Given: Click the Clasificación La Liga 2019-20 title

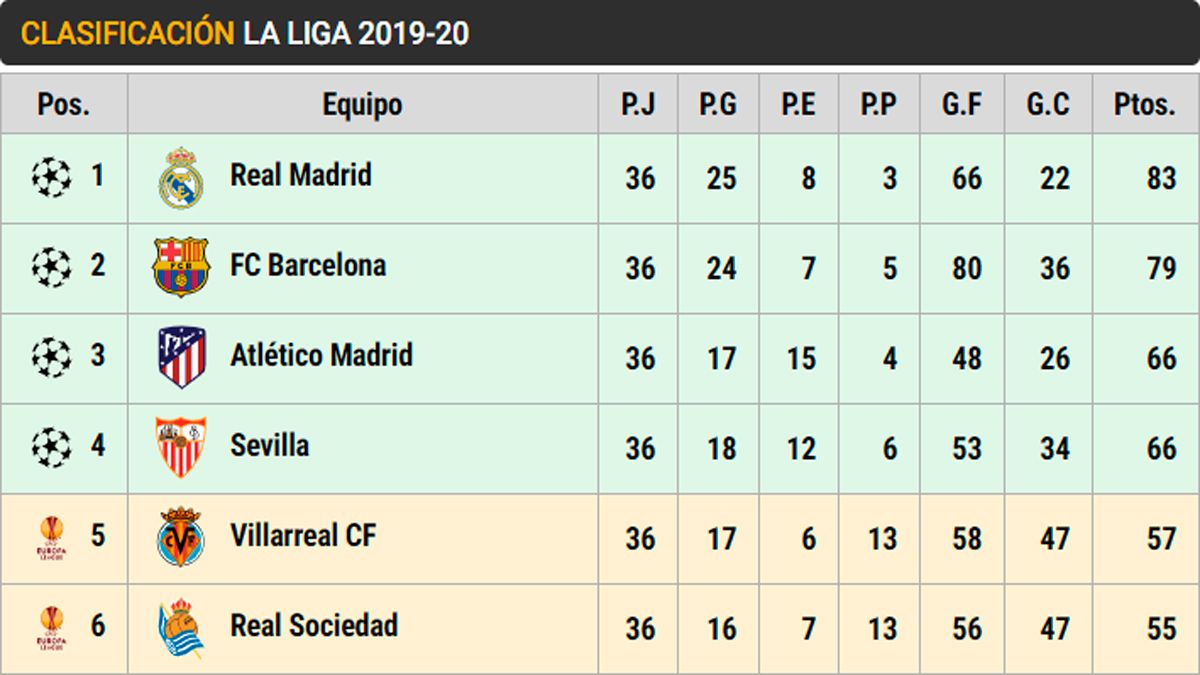Looking at the screenshot, I should [245, 33].
